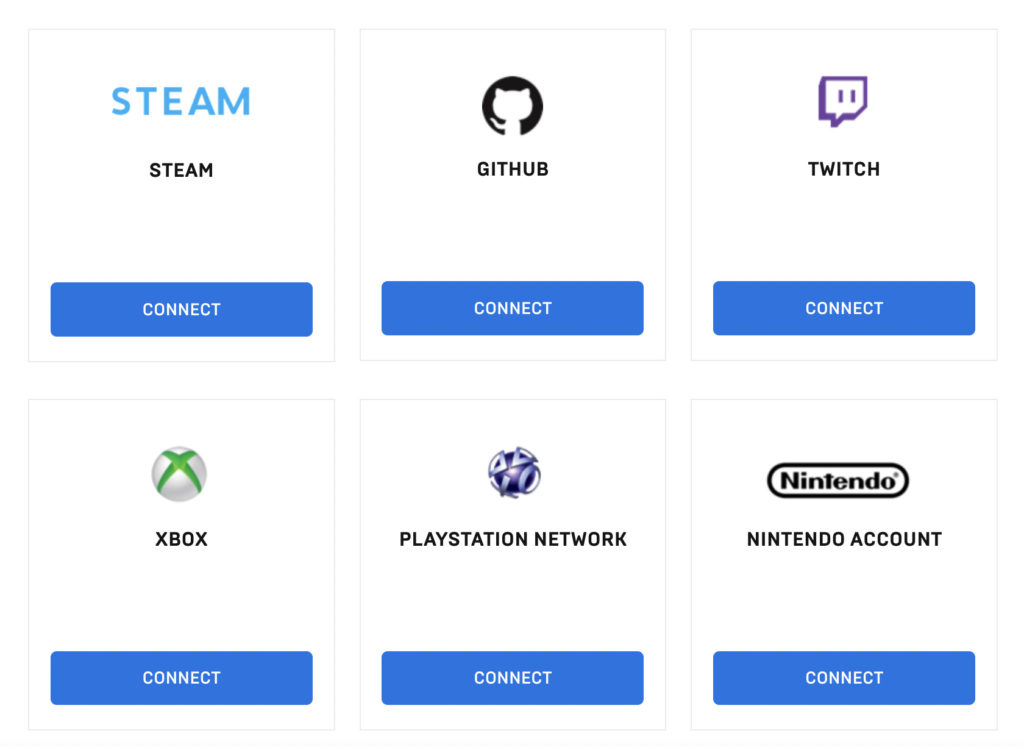Connect your Xbox account

click(x=181, y=678)
